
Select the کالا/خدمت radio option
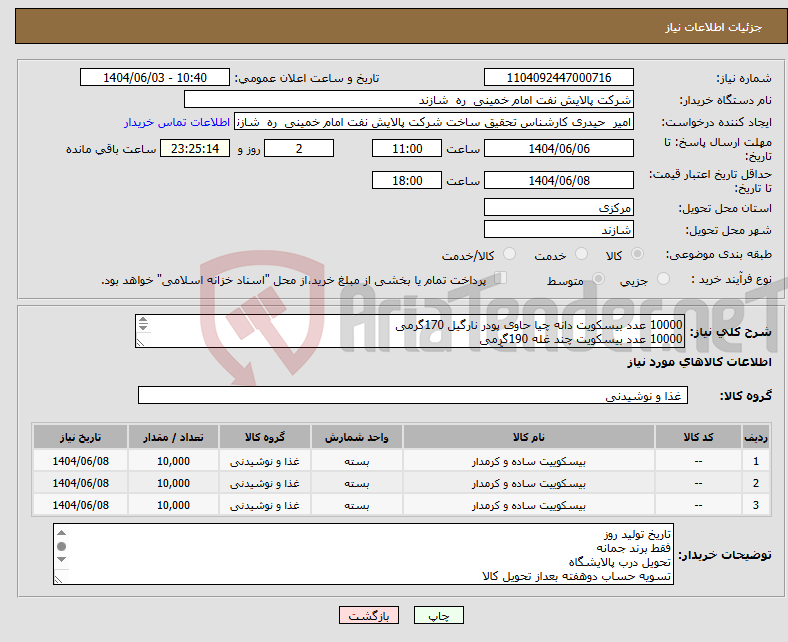509,255
